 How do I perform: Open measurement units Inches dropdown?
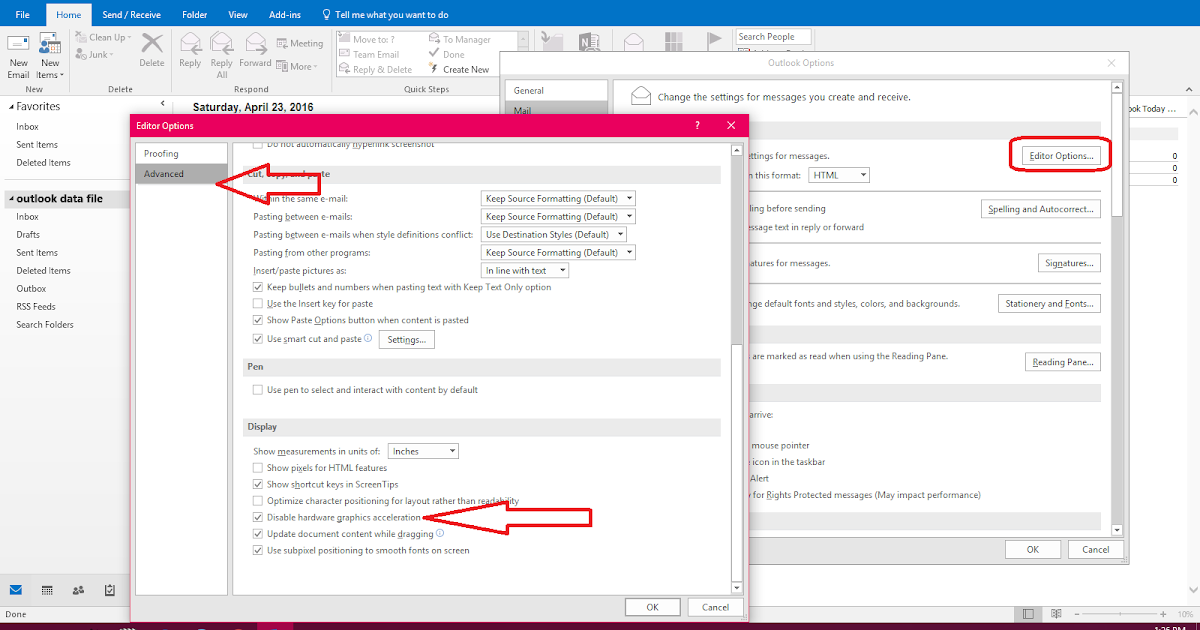point(423,451)
